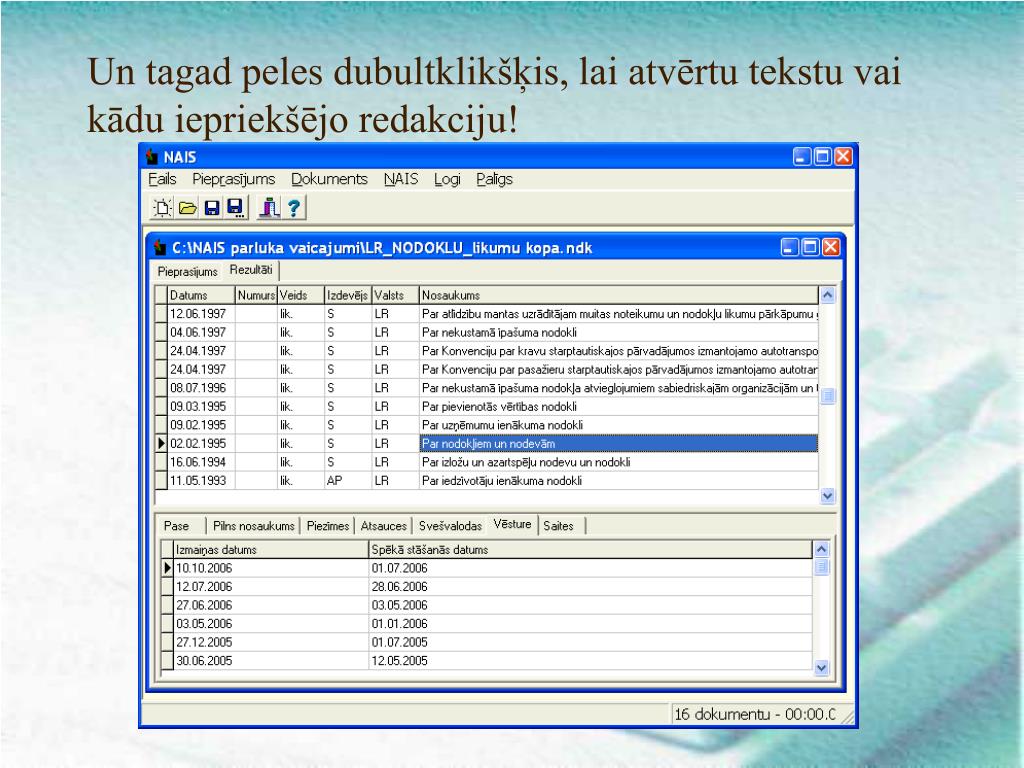Screen dimensions: 1024x768
Task: Select the Vēsture tab
Action: click(512, 524)
